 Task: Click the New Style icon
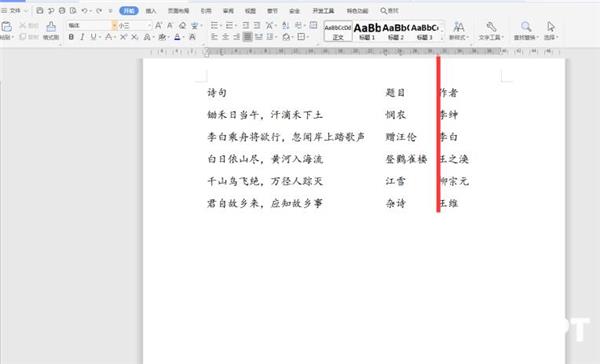458,27
